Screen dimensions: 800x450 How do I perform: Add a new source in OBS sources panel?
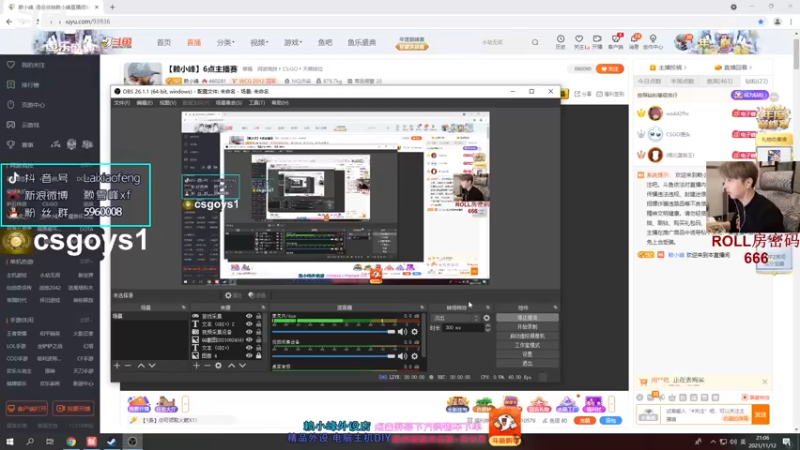pyautogui.click(x=196, y=365)
